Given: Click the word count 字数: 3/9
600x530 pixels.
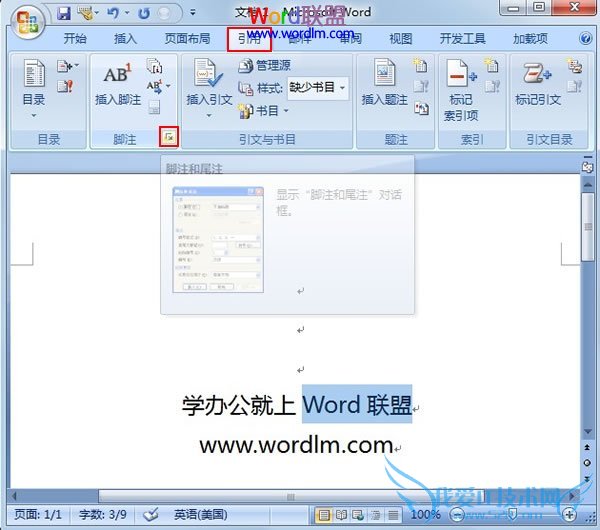Looking at the screenshot, I should pos(103,515).
